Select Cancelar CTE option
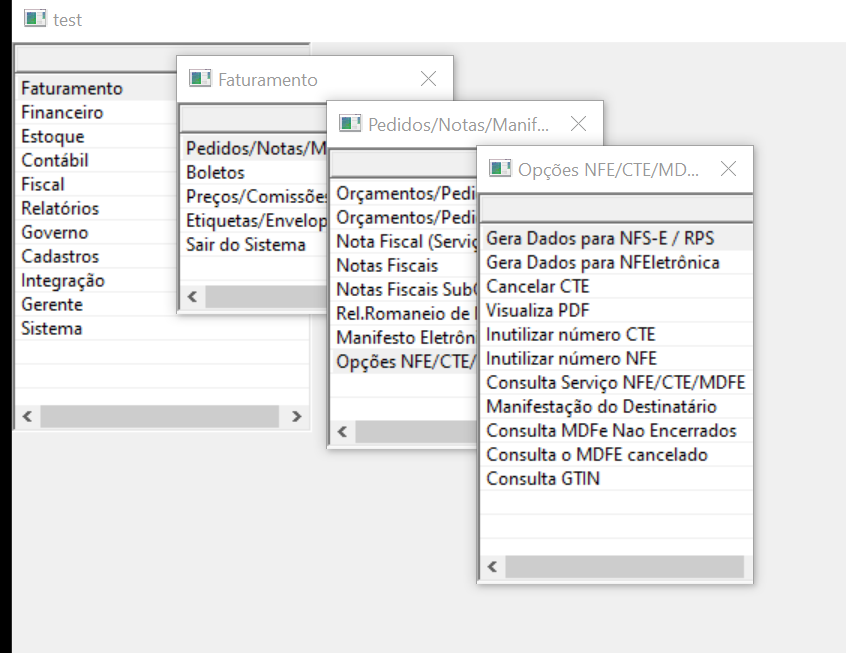Image resolution: width=846 pixels, height=653 pixels. pyautogui.click(x=537, y=287)
